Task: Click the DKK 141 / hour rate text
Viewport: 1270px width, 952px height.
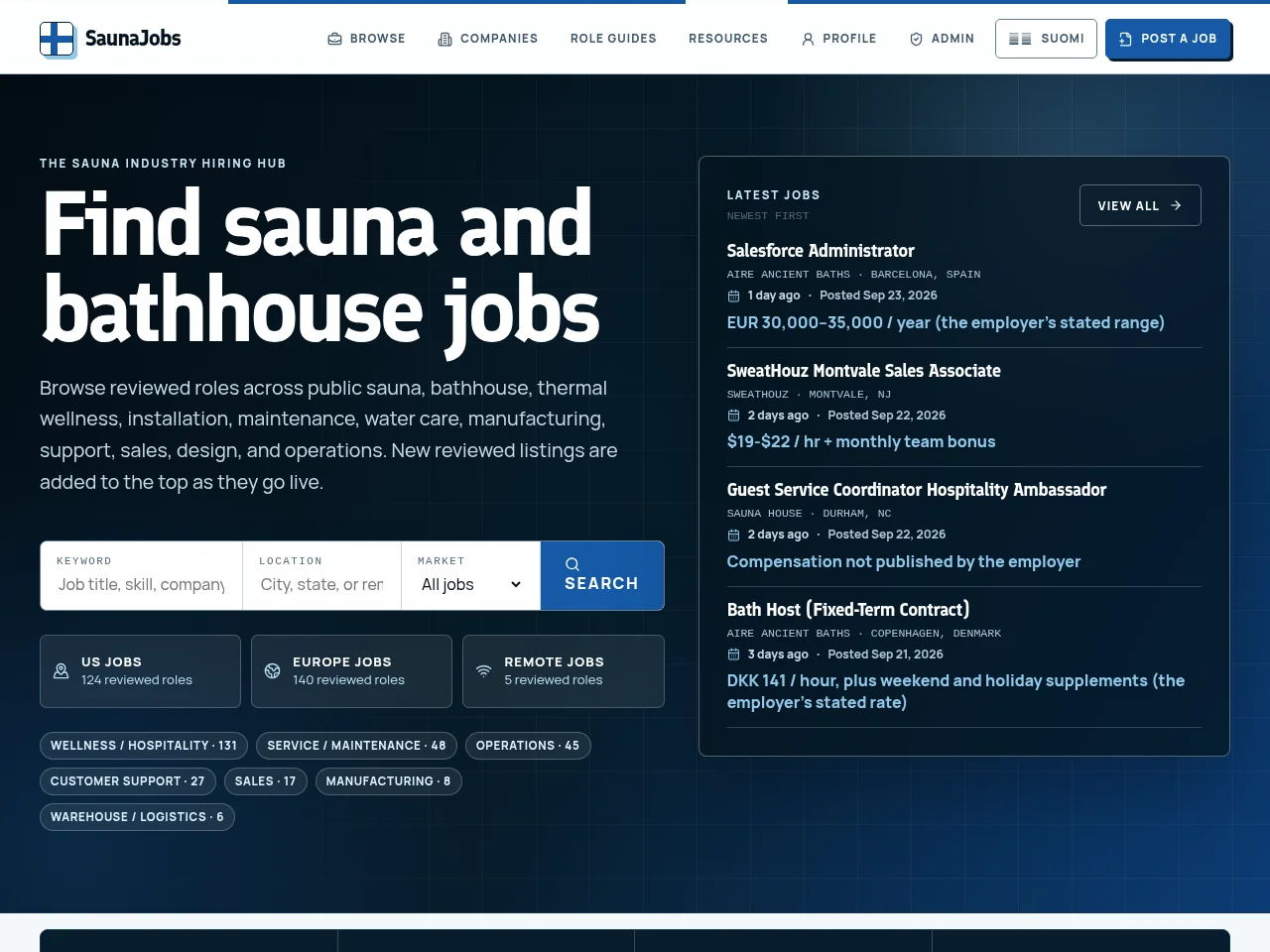Action: coord(955,691)
